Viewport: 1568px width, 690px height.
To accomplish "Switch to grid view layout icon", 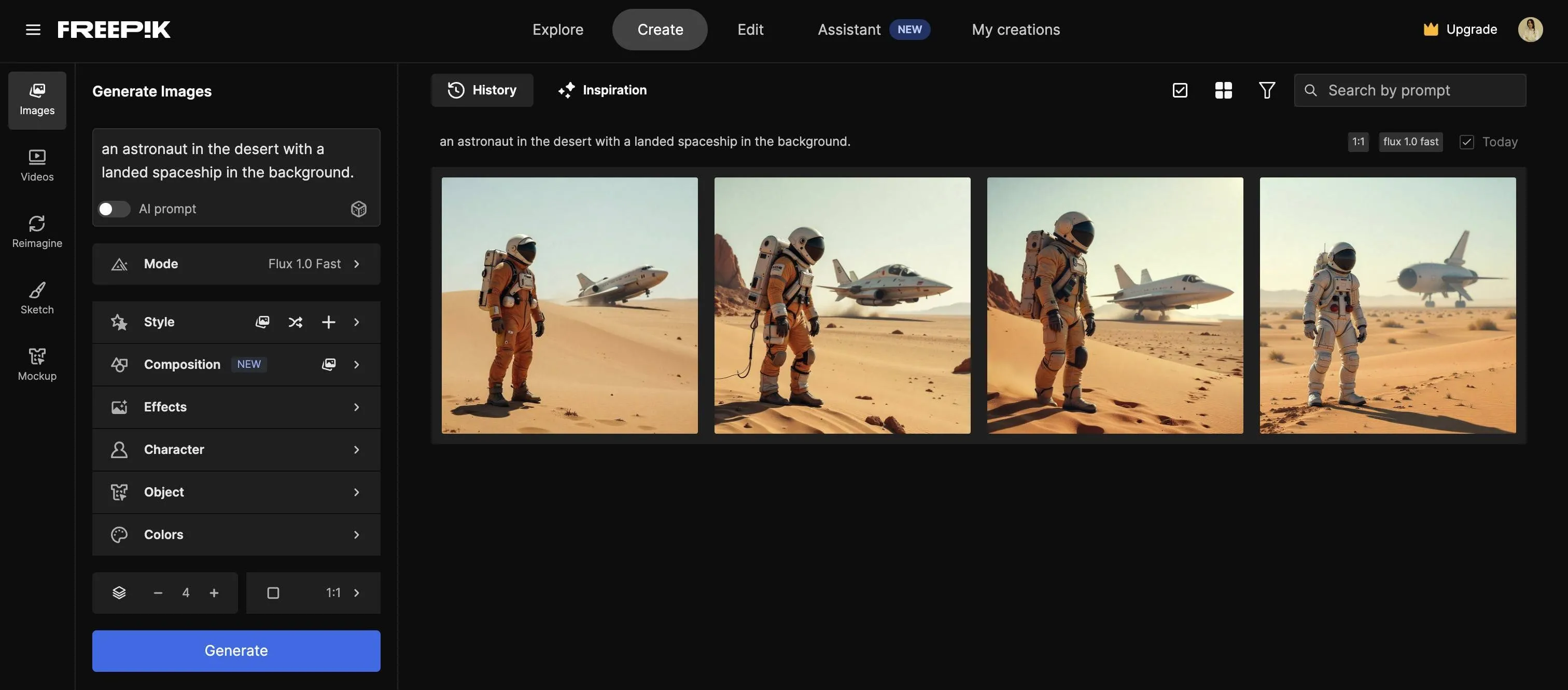I will [1223, 90].
